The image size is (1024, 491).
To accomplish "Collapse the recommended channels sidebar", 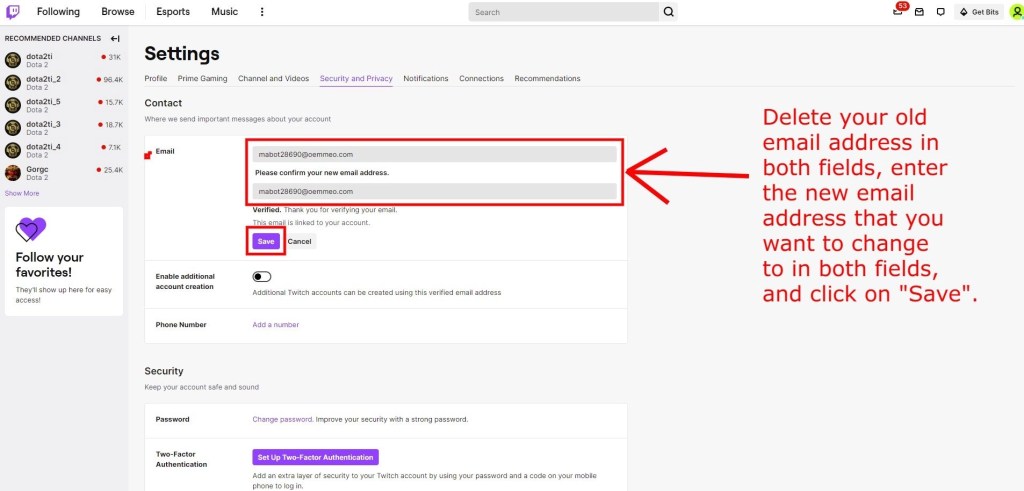I will point(115,38).
